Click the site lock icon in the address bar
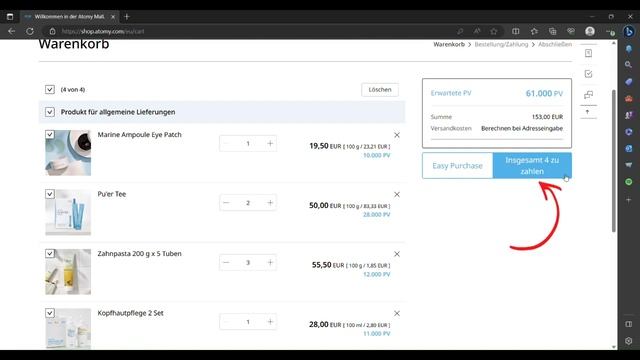 tap(52, 31)
